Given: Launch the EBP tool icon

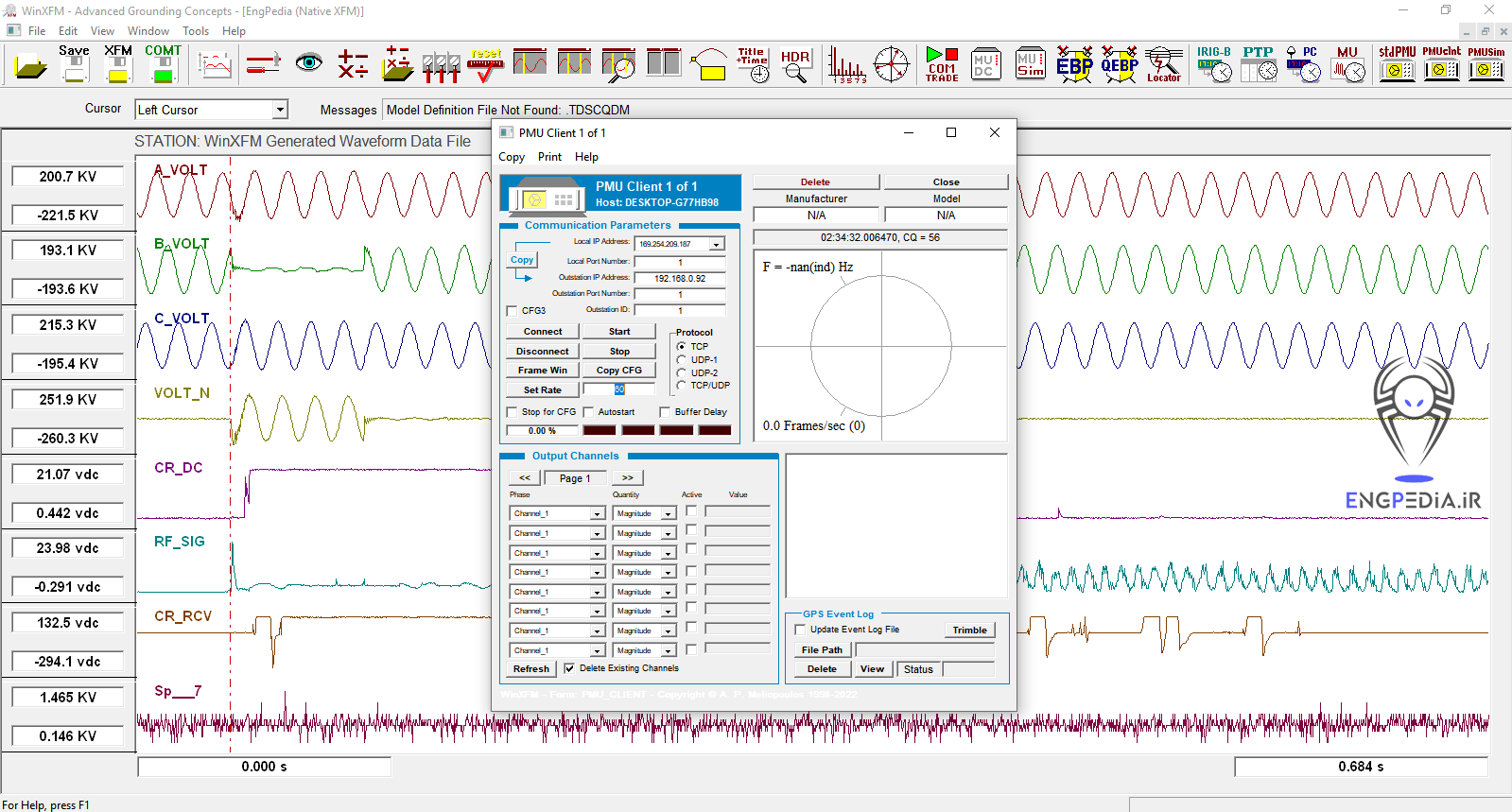Looking at the screenshot, I should pos(1075,64).
